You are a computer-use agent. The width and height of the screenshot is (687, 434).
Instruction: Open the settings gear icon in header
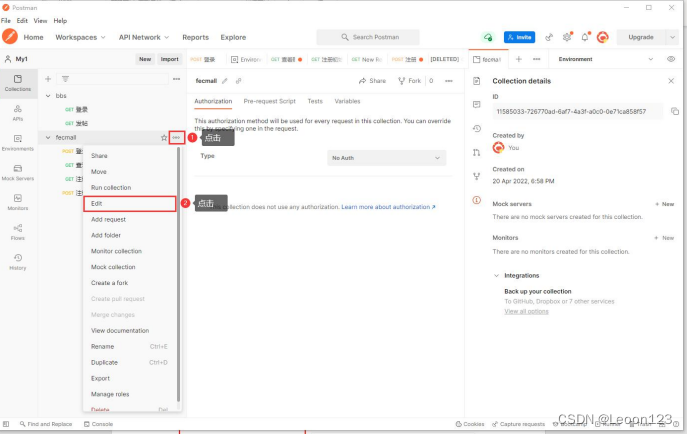[567, 37]
